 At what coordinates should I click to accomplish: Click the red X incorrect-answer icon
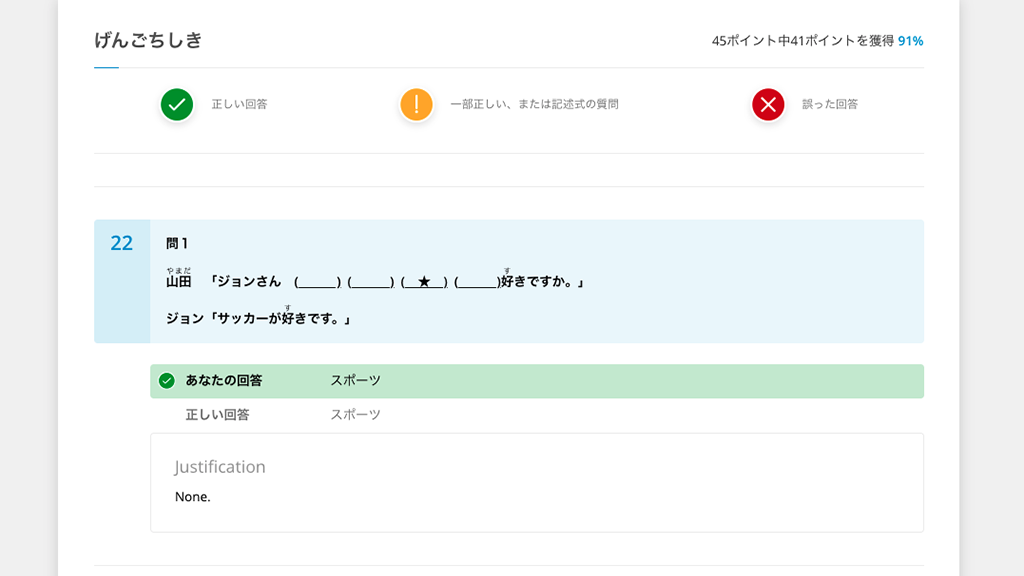[x=768, y=104]
